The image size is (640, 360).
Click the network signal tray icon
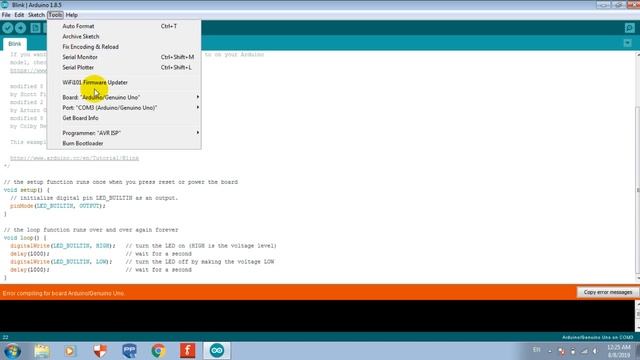point(584,351)
